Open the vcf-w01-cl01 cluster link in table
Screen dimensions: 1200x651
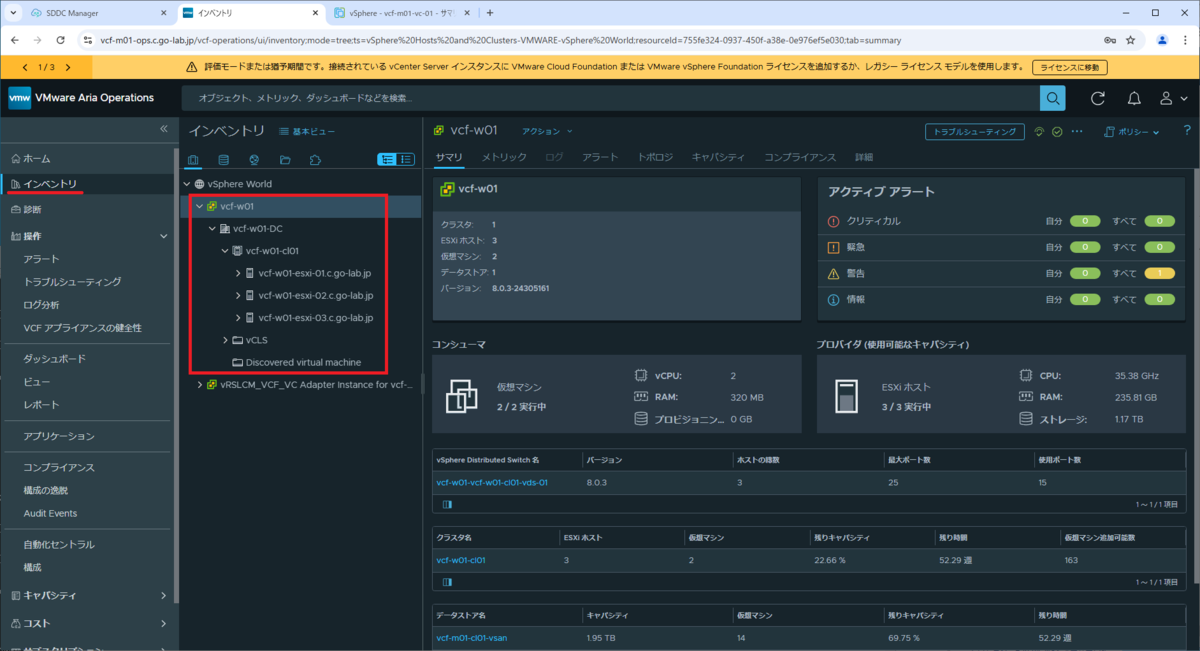[461, 560]
